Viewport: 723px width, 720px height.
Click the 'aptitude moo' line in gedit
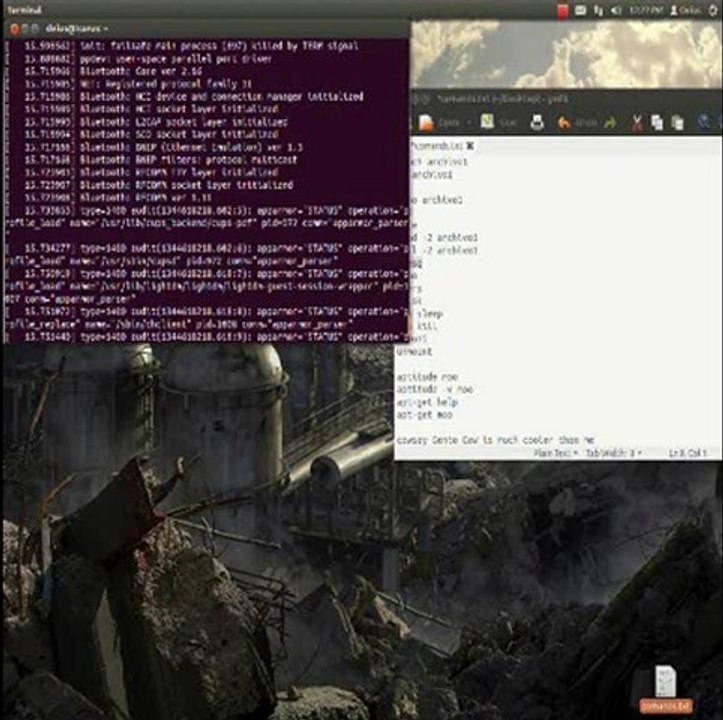(x=427, y=377)
